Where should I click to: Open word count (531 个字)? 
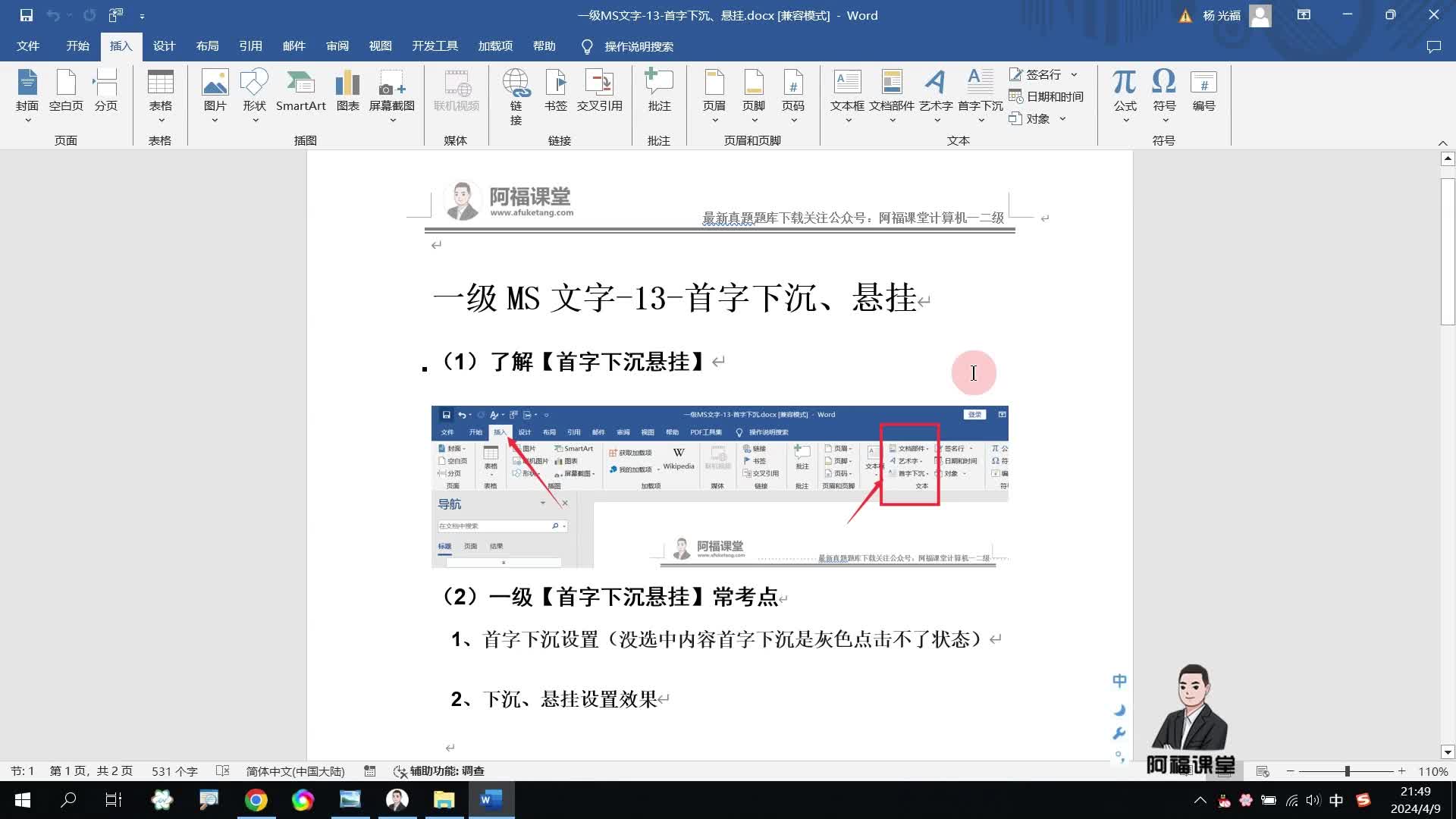pyautogui.click(x=174, y=771)
